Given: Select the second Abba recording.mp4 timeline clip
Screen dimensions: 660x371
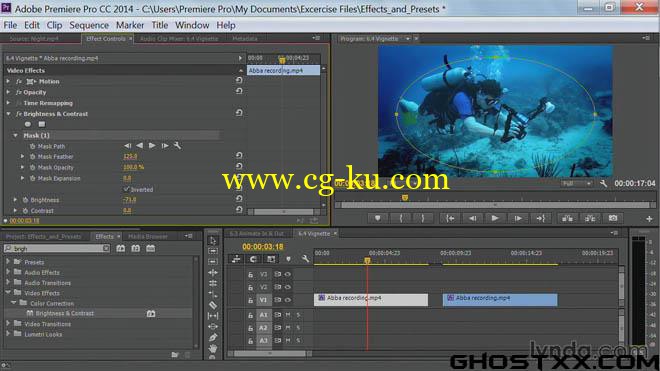Looking at the screenshot, I should click(x=500, y=299).
